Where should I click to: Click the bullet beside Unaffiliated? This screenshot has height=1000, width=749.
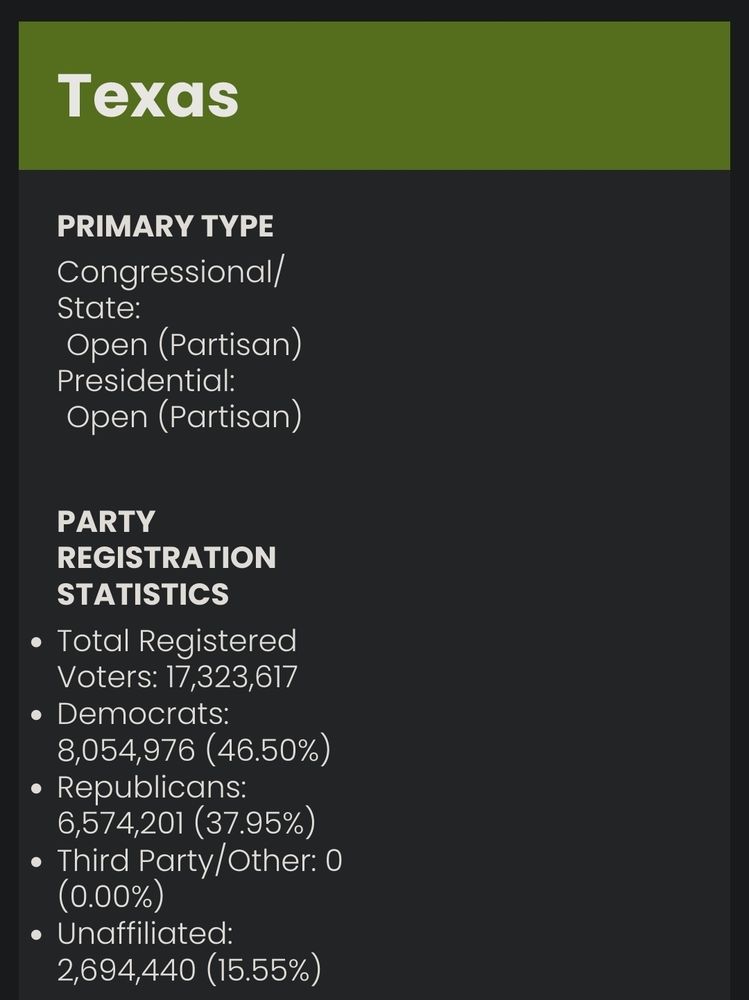[x=37, y=934]
